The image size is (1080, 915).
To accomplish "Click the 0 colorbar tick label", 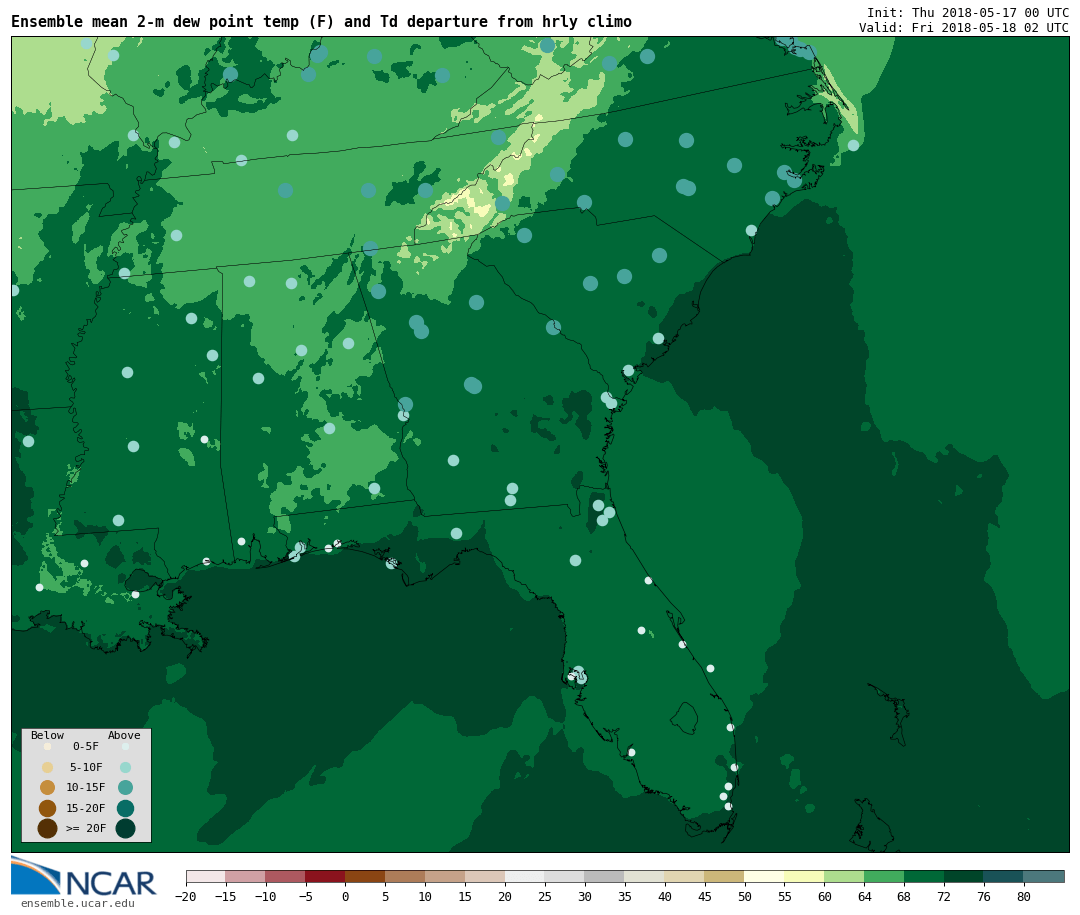I will coord(346,896).
